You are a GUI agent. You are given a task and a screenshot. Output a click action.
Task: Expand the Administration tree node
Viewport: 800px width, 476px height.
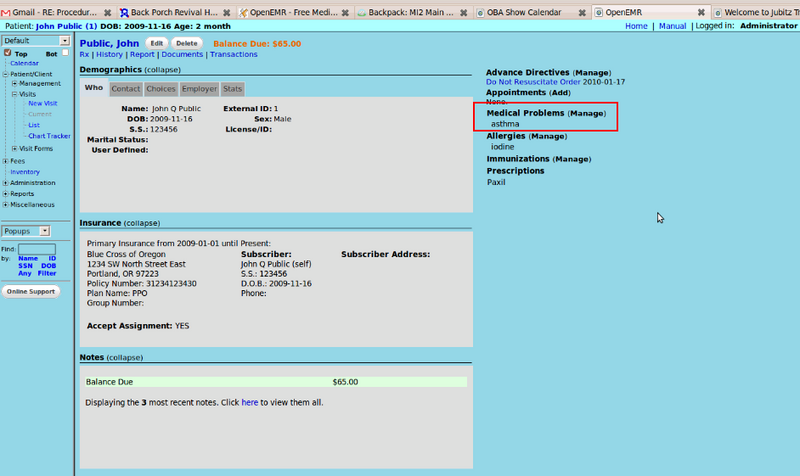pos(5,183)
